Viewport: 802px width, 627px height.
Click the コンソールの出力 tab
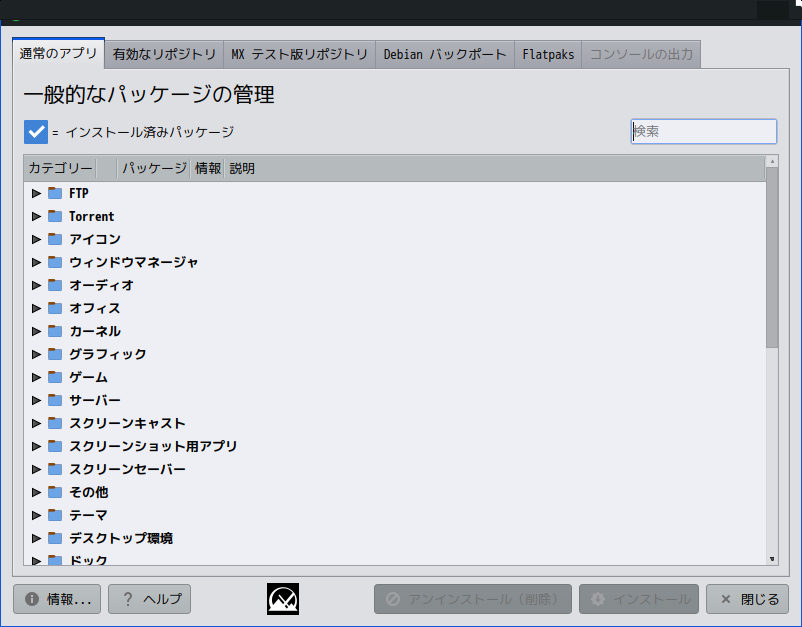(641, 54)
